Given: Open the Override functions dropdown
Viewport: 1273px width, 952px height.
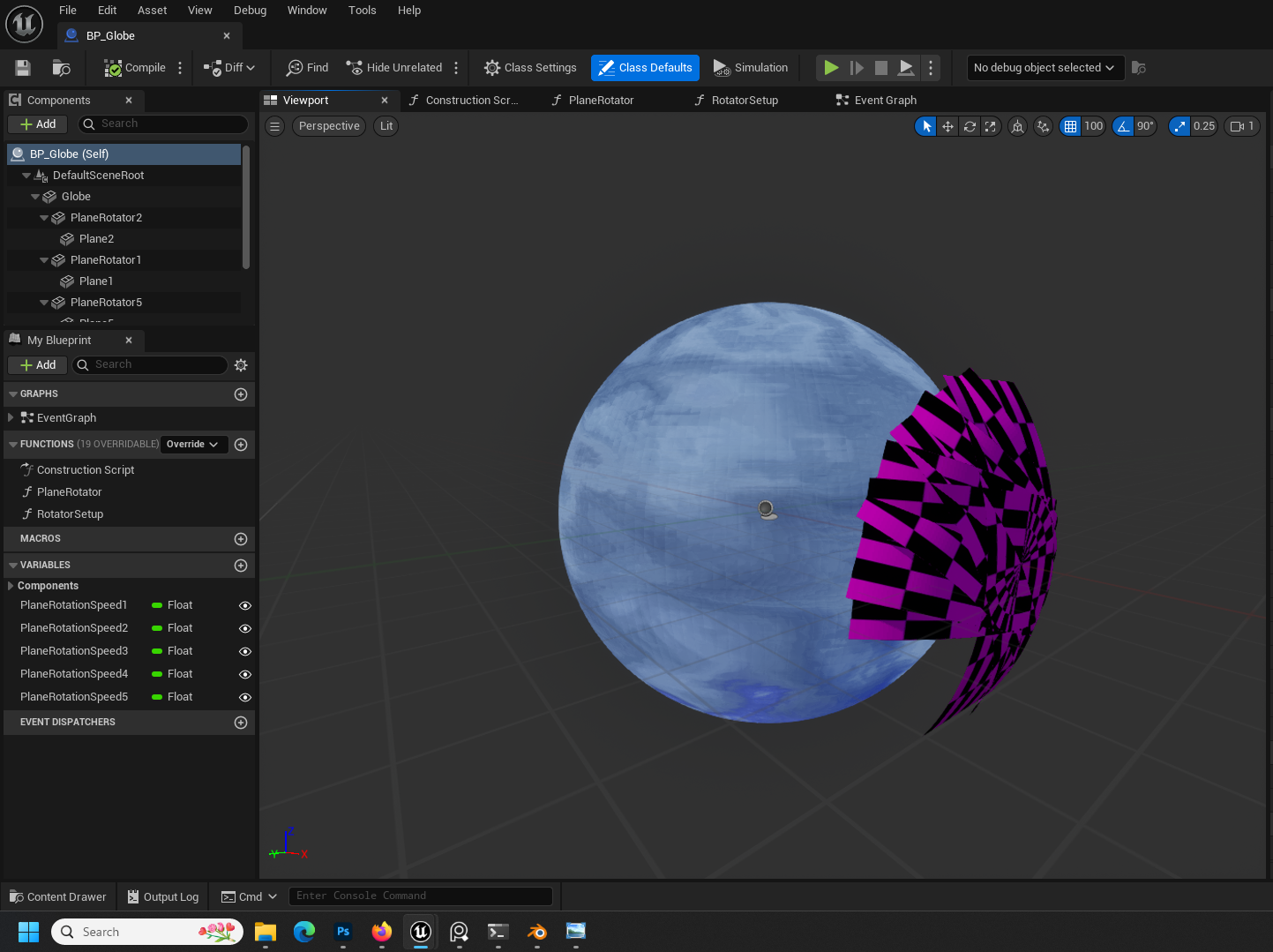Looking at the screenshot, I should pyautogui.click(x=193, y=445).
